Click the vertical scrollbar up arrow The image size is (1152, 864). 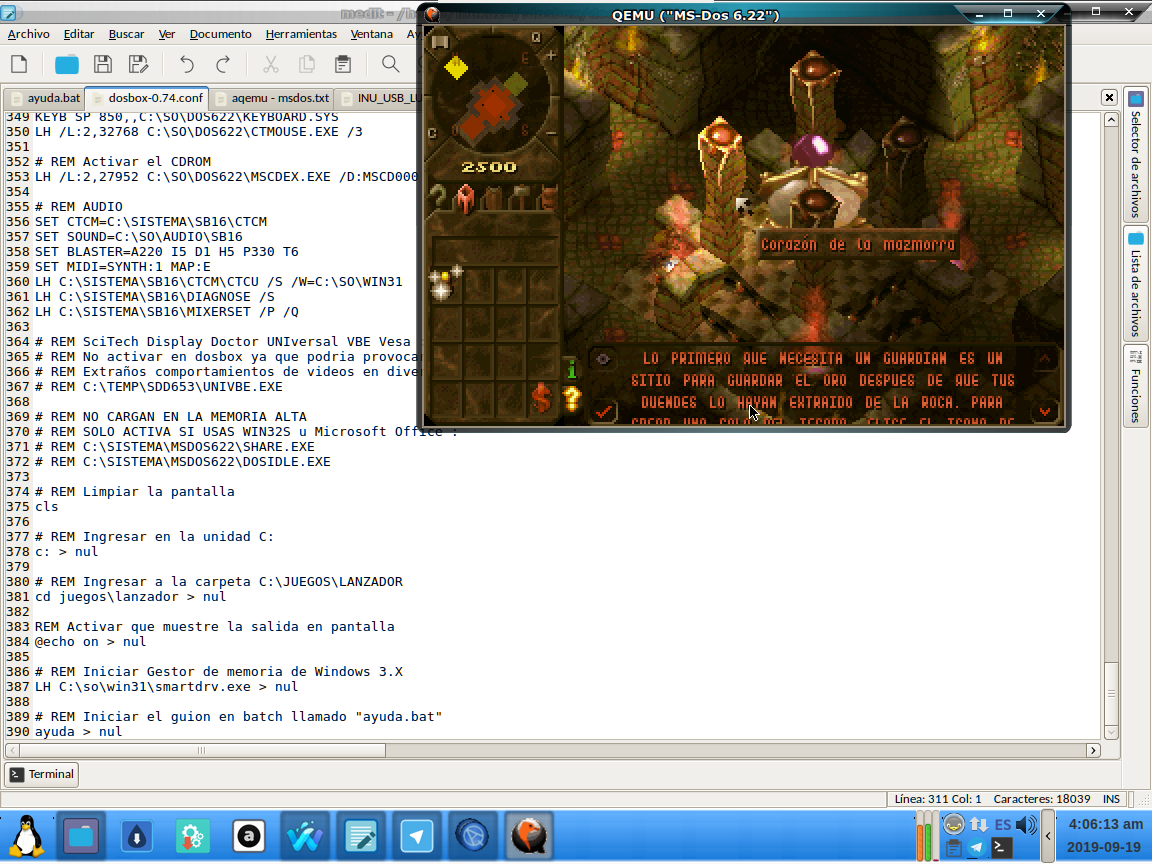pyautogui.click(x=1111, y=120)
